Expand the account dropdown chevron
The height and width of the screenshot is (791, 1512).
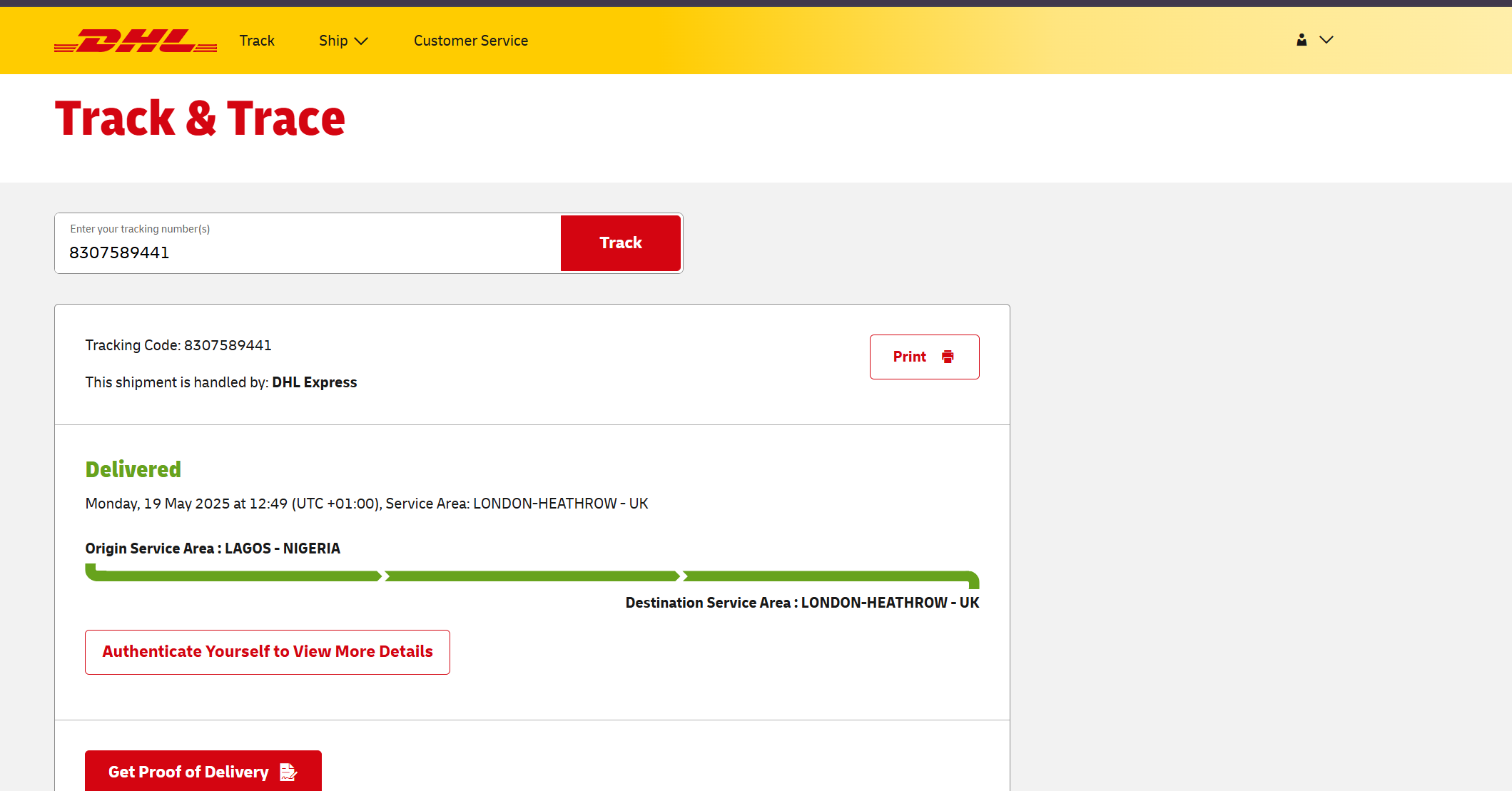pyautogui.click(x=1326, y=40)
